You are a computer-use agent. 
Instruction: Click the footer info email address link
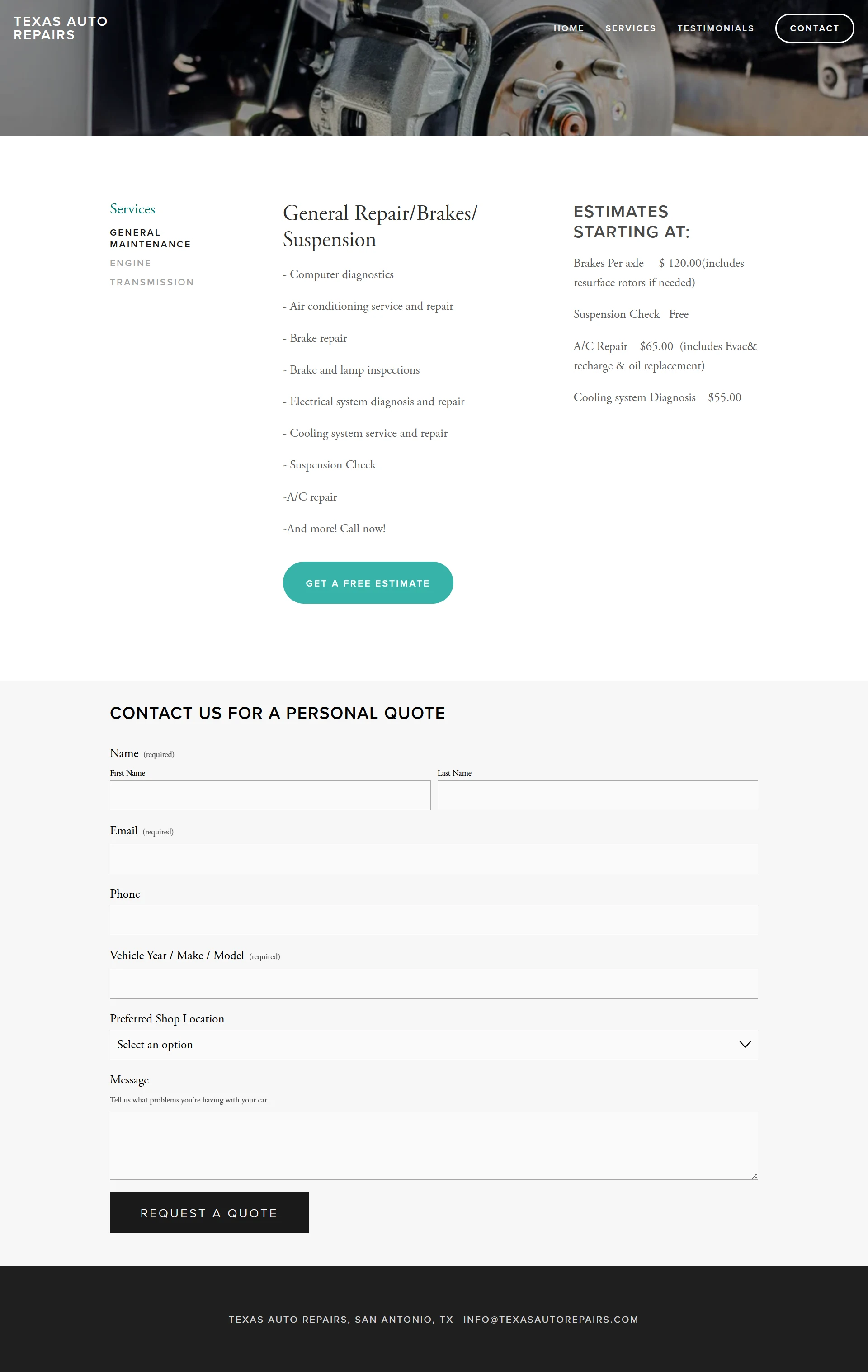tap(550, 1319)
